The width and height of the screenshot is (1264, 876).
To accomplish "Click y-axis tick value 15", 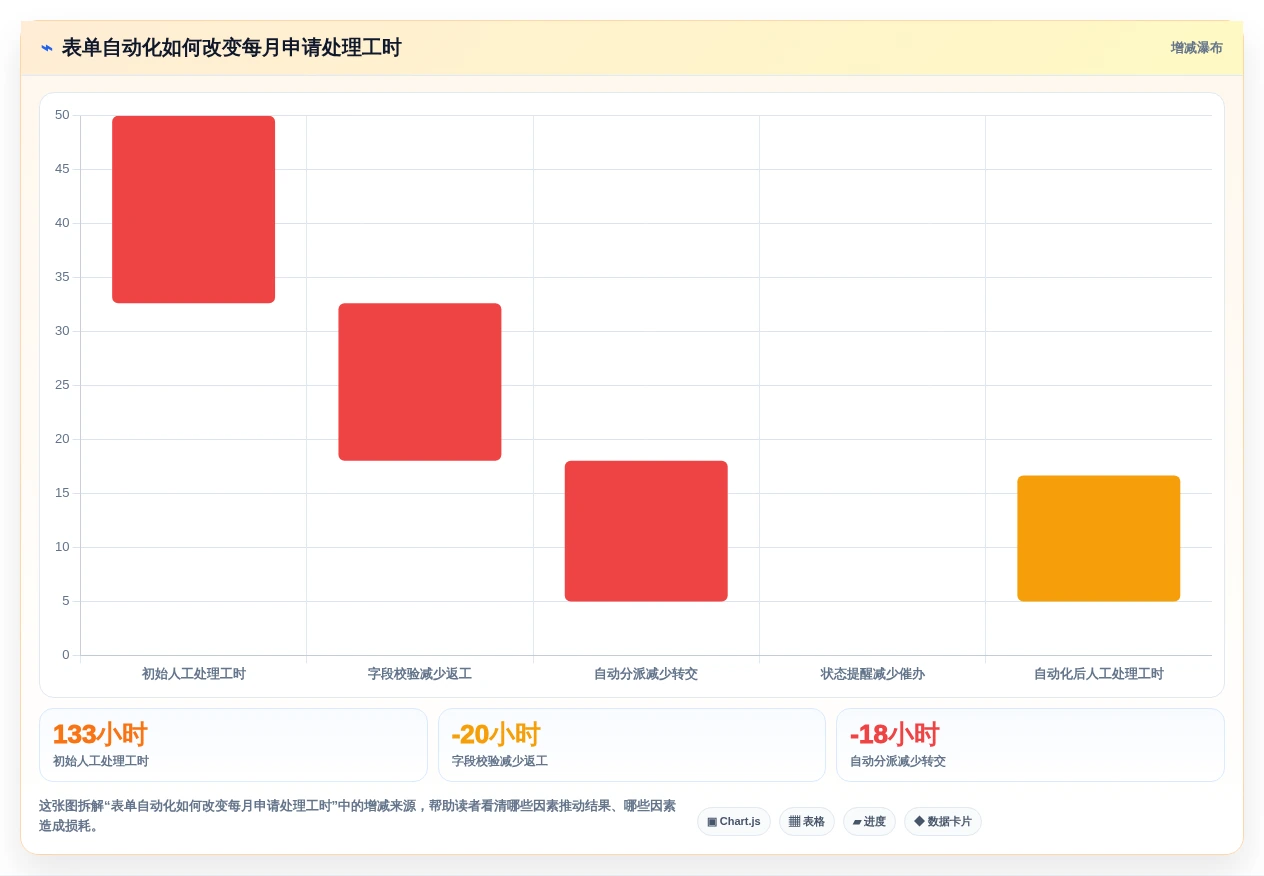I will (62, 493).
